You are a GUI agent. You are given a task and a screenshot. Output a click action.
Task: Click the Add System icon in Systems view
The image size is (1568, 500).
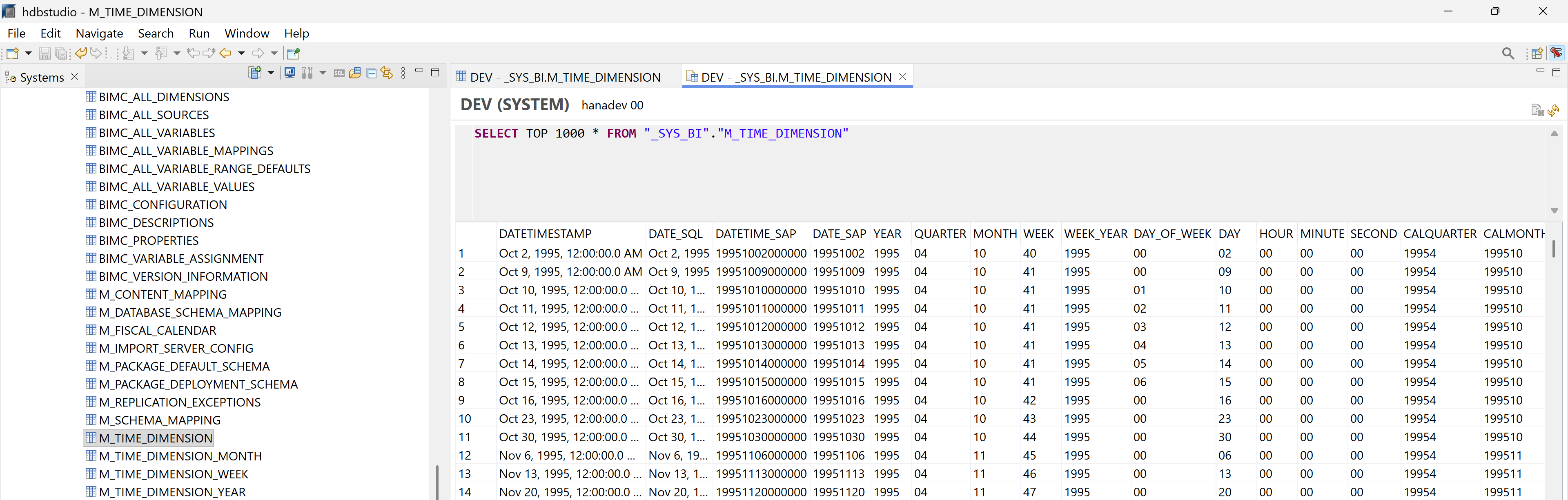[x=255, y=73]
